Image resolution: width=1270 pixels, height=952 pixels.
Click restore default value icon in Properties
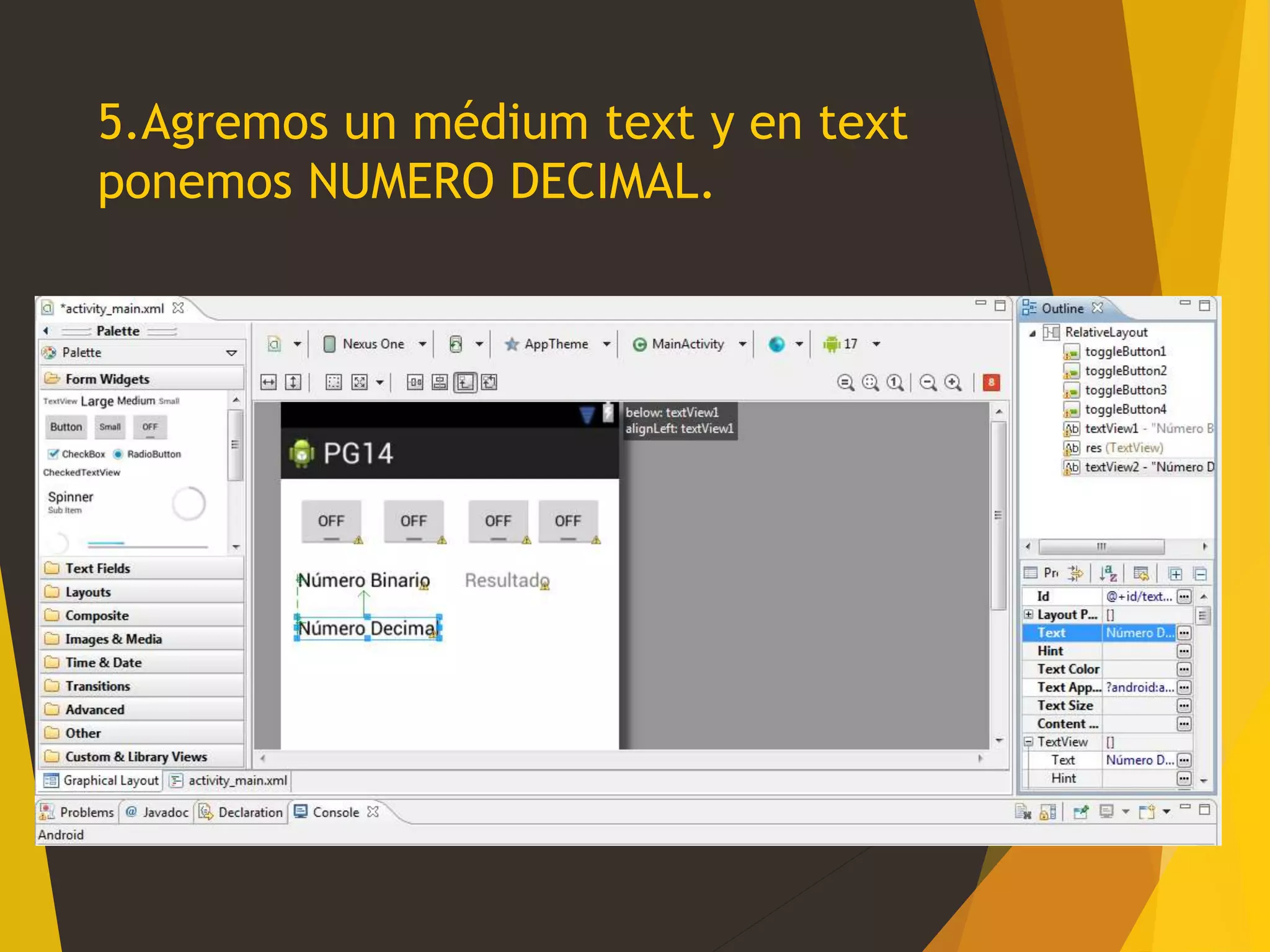pos(1141,573)
